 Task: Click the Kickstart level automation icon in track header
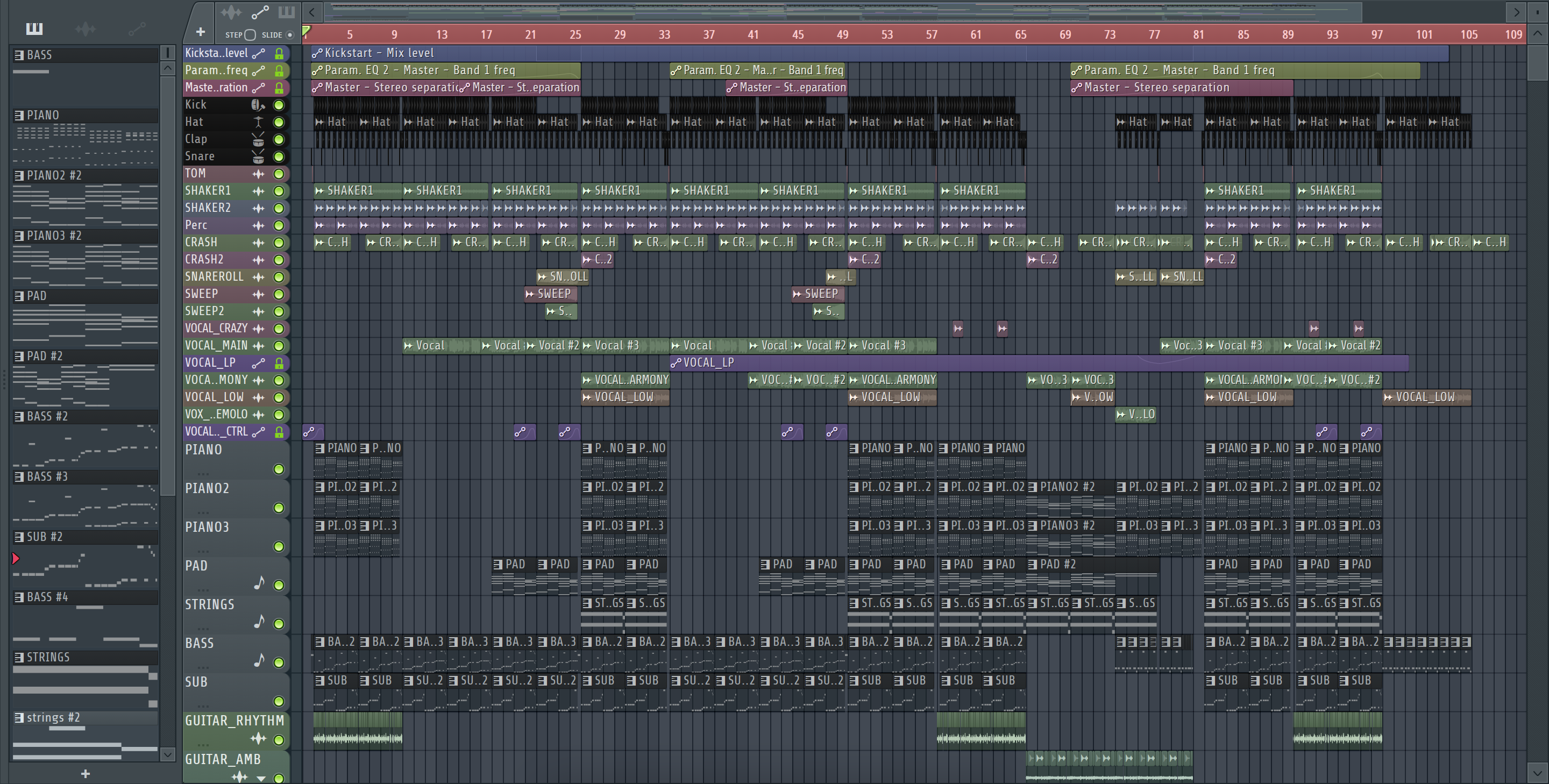pos(258,54)
